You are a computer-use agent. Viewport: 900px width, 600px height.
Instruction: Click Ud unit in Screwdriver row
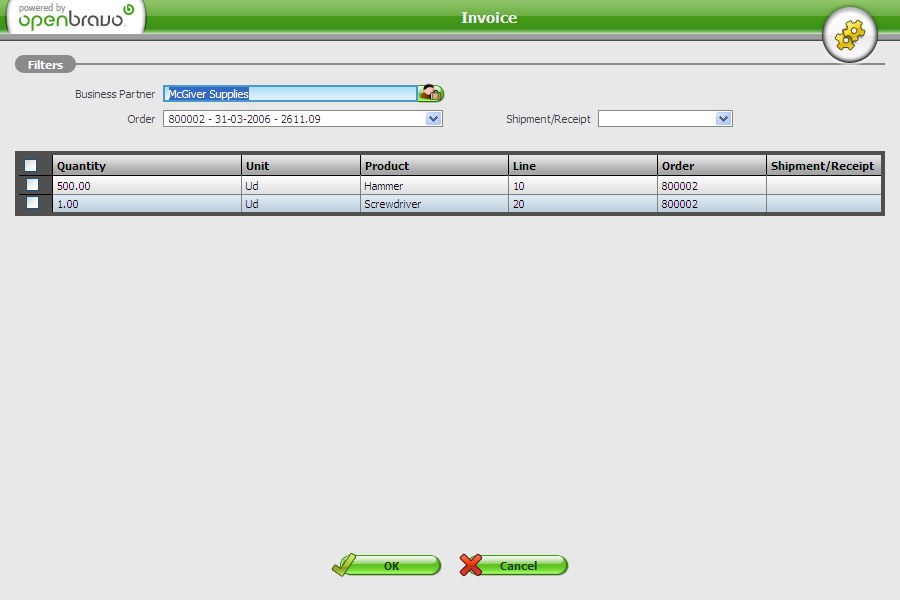point(301,204)
